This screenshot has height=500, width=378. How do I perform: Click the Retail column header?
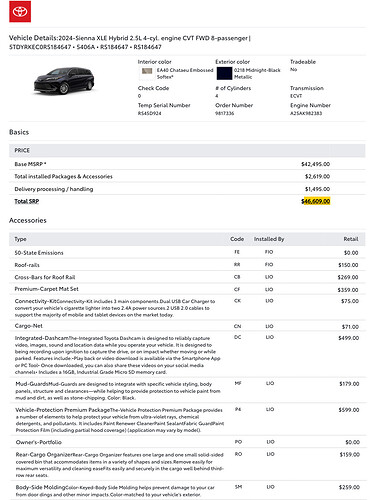351,239
